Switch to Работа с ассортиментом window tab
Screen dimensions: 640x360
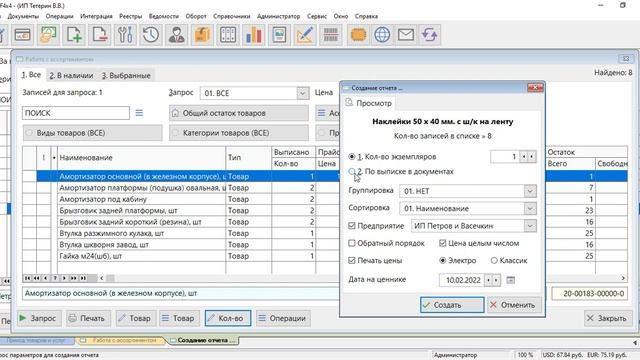120,340
